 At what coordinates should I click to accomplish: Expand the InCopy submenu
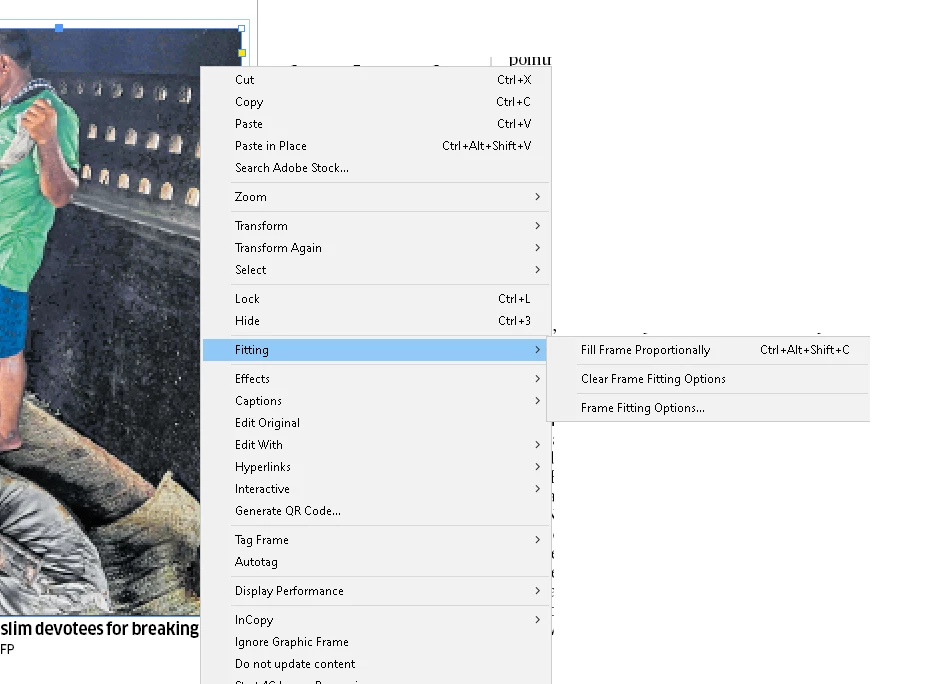(376, 619)
